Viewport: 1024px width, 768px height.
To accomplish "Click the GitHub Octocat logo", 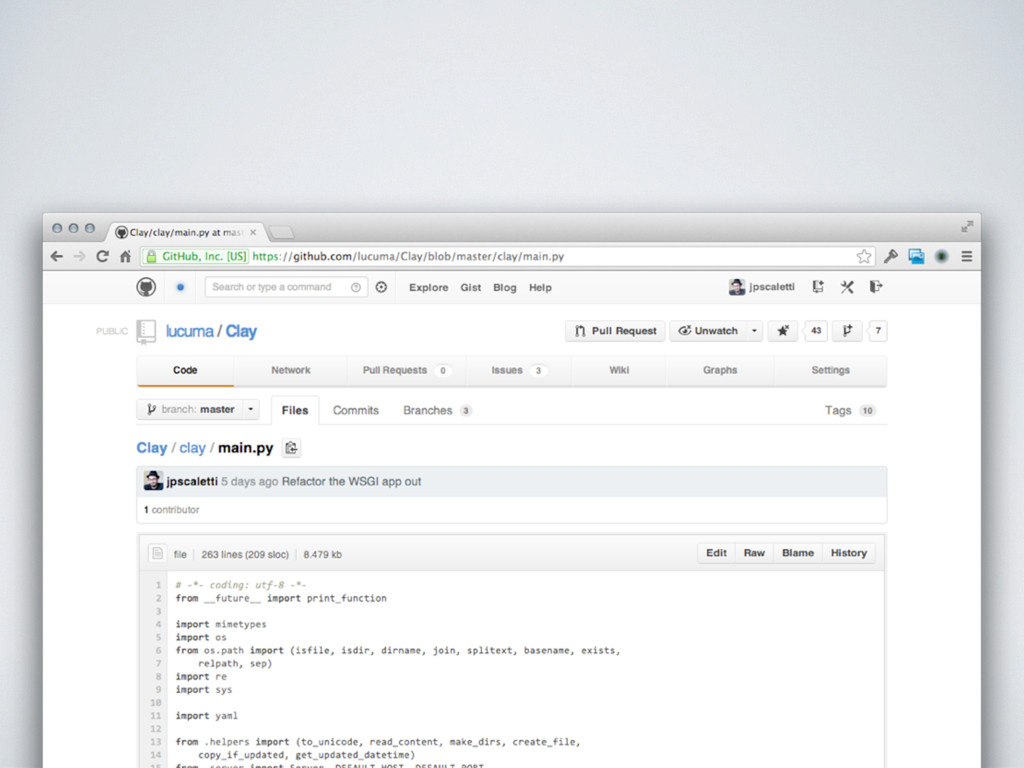I will tap(146, 287).
